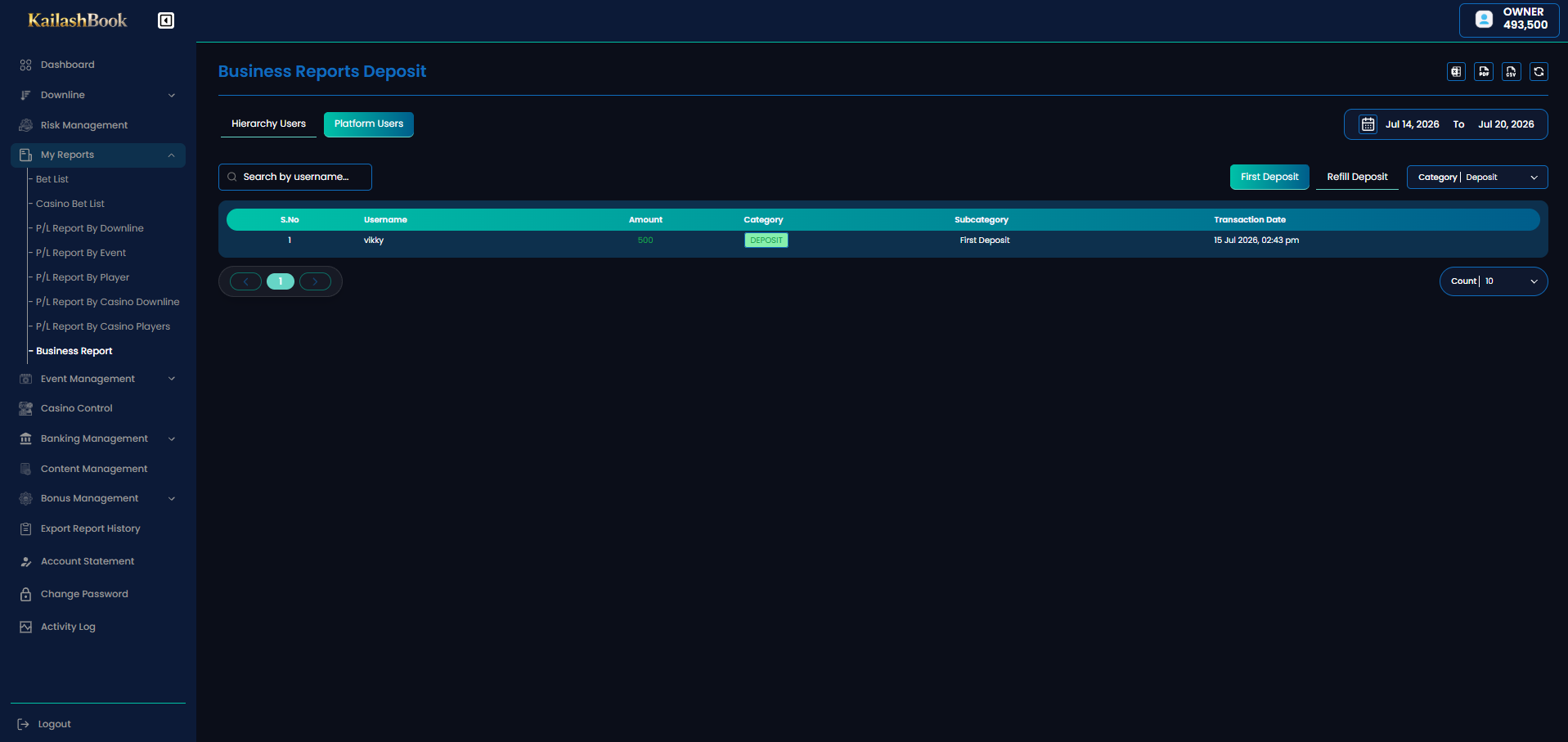
Task: Refresh the report data
Action: coord(1539,72)
